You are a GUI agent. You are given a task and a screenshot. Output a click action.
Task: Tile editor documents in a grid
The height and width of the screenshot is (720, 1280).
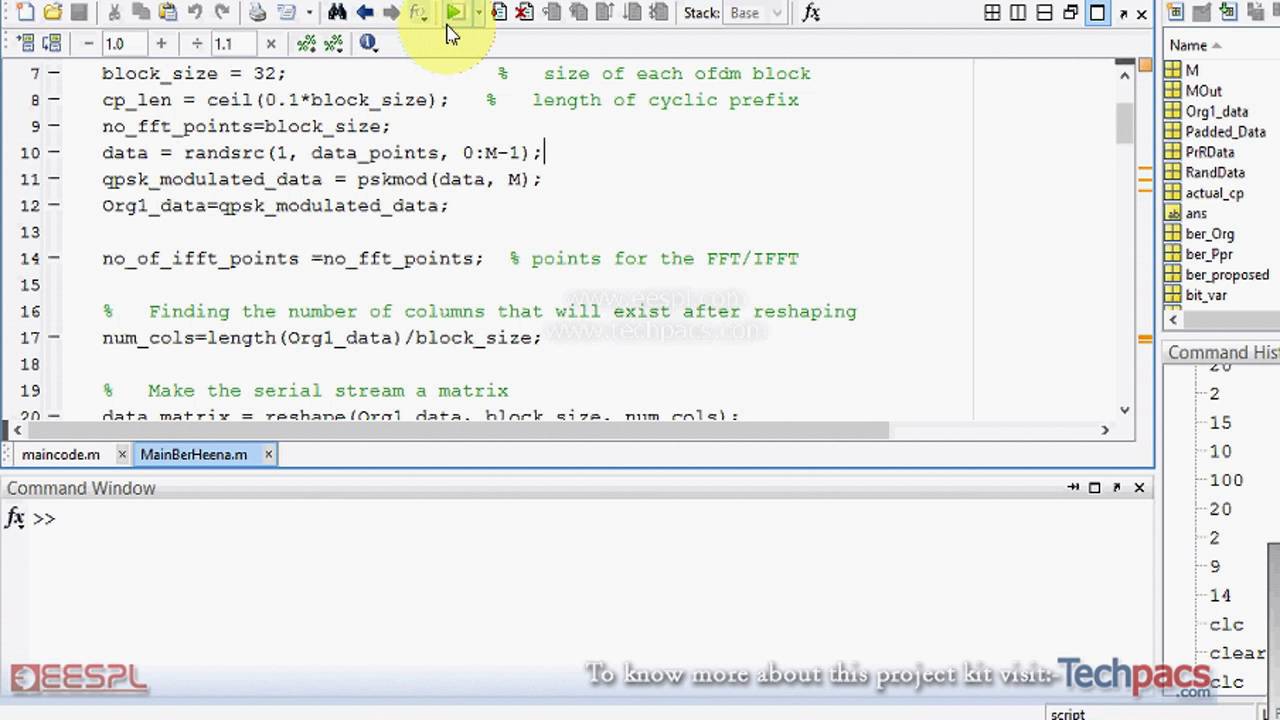992,13
